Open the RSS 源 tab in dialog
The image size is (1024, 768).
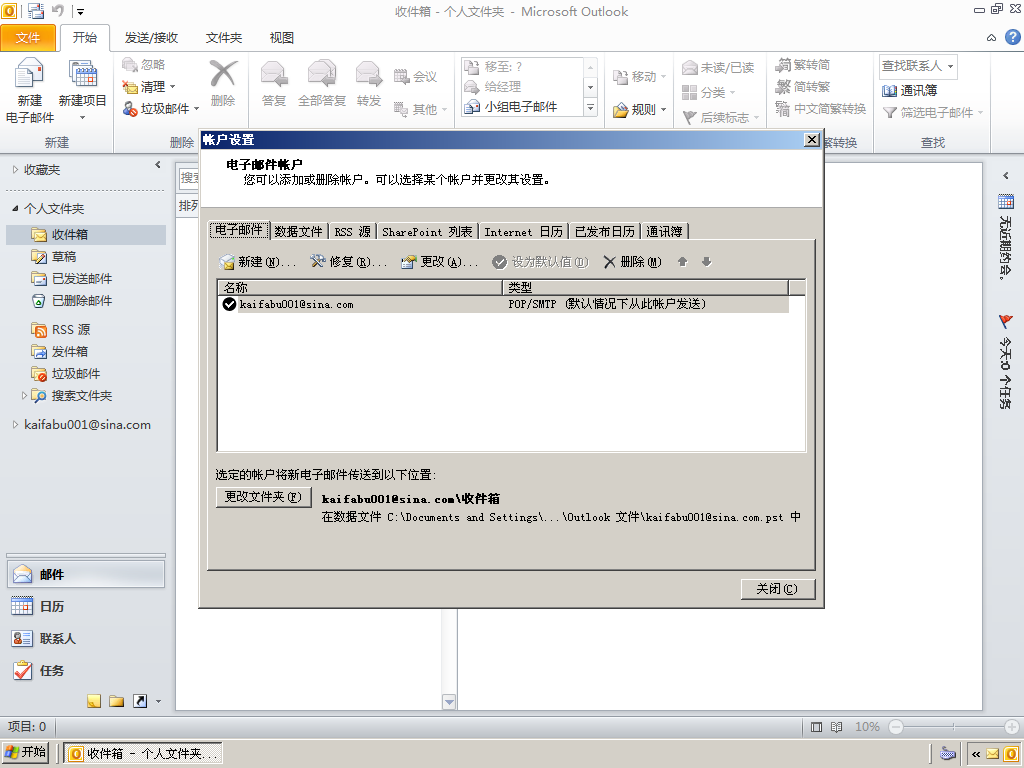coord(352,232)
